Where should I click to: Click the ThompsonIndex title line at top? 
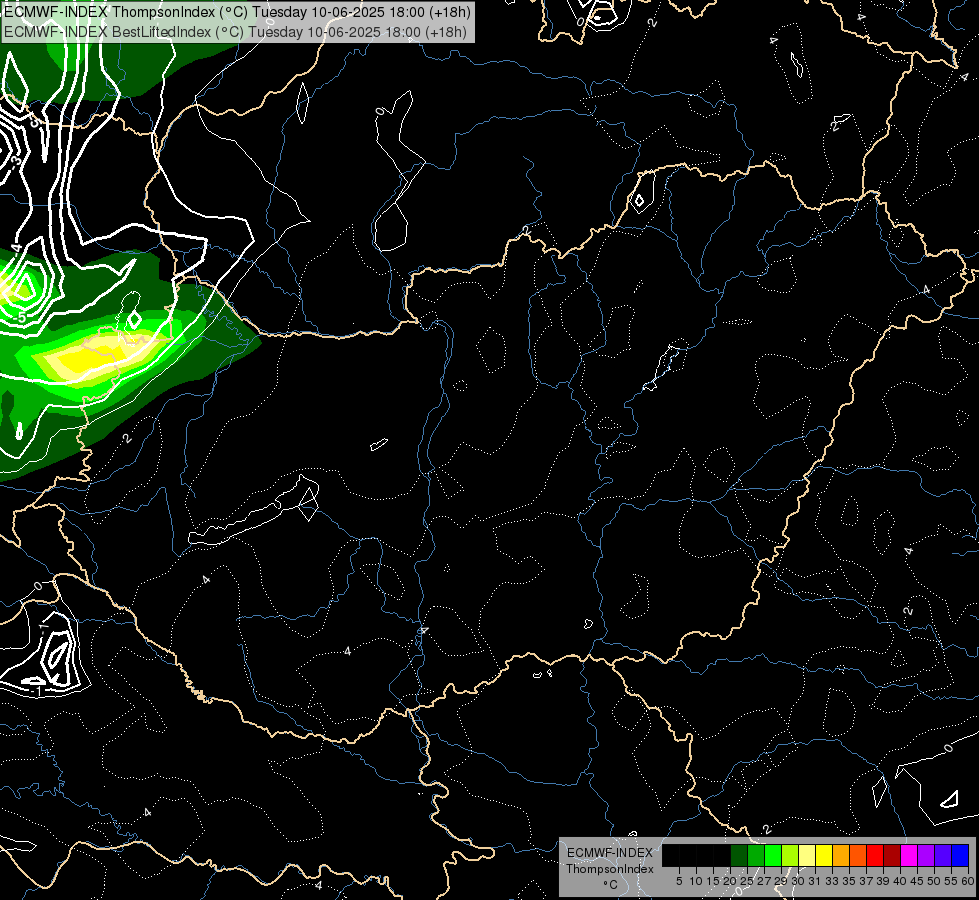pyautogui.click(x=237, y=11)
